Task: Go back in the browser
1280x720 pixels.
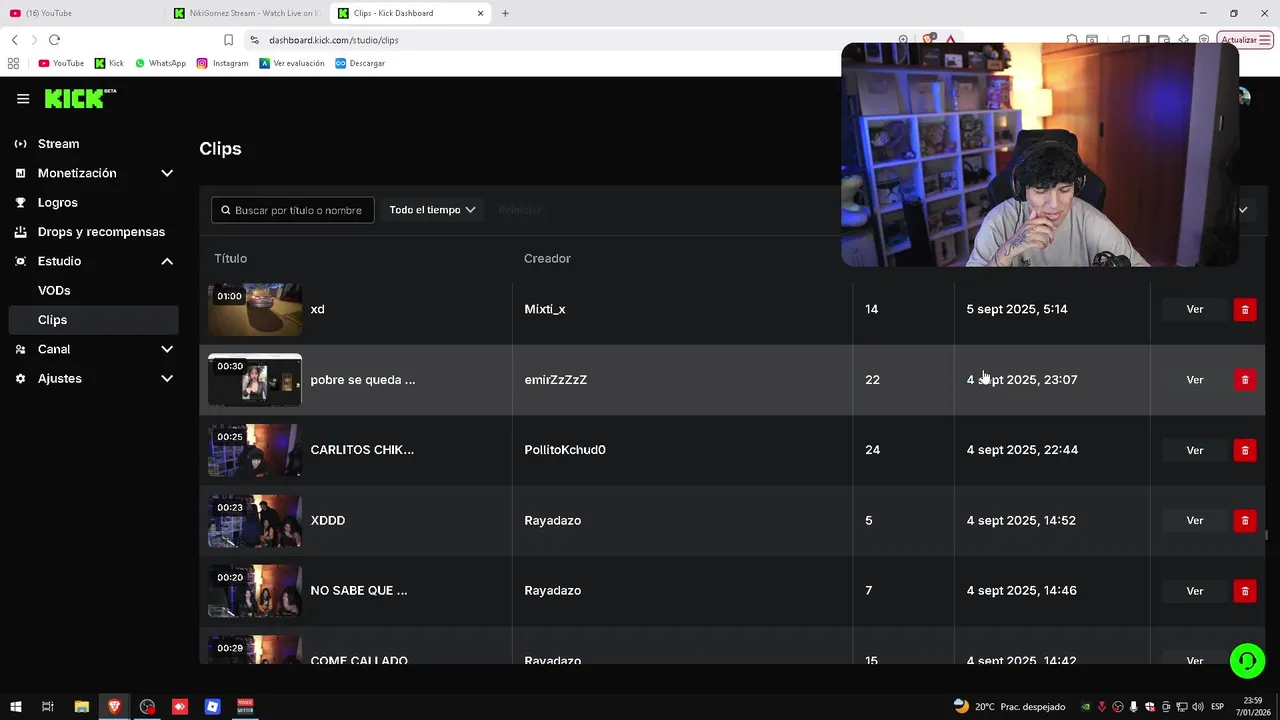Action: 15,40
